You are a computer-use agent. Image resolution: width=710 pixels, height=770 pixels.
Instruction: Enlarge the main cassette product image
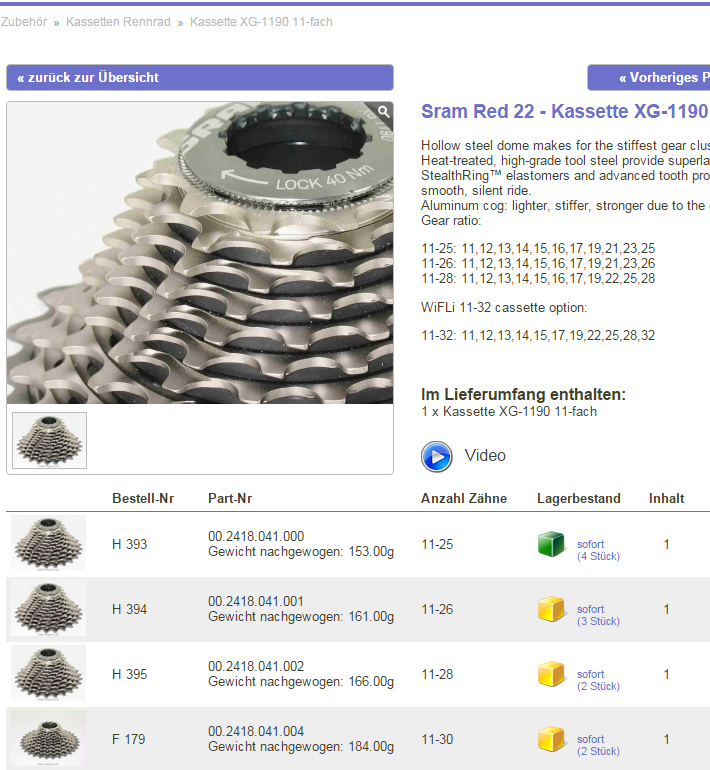199,252
